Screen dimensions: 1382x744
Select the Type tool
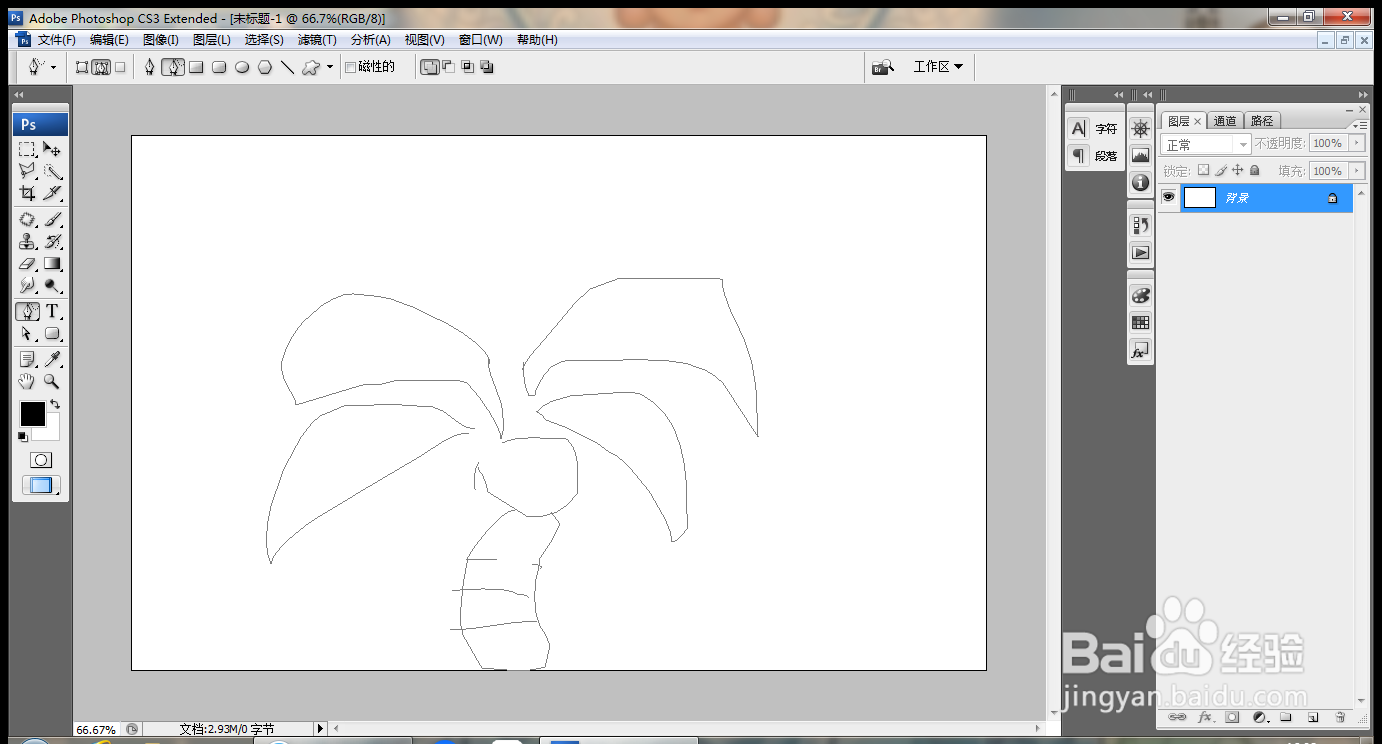52,312
